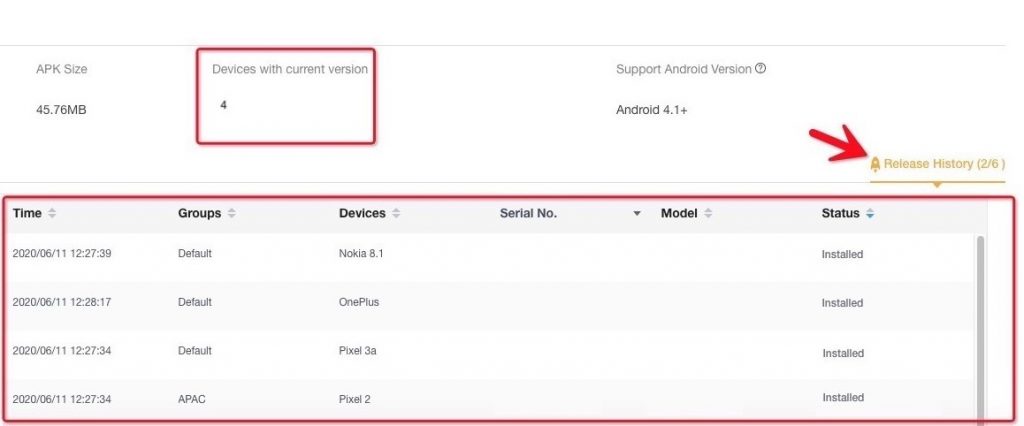Sort by Devices column arrows

(396, 213)
